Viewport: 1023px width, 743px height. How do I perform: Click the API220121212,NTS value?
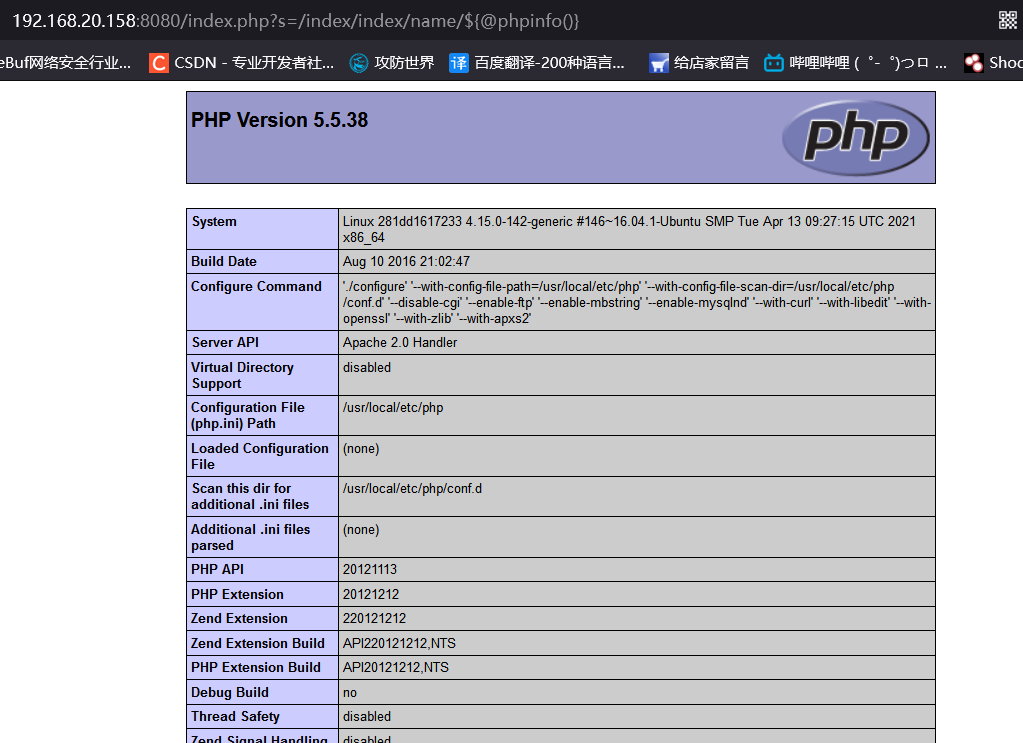pyautogui.click(x=399, y=643)
